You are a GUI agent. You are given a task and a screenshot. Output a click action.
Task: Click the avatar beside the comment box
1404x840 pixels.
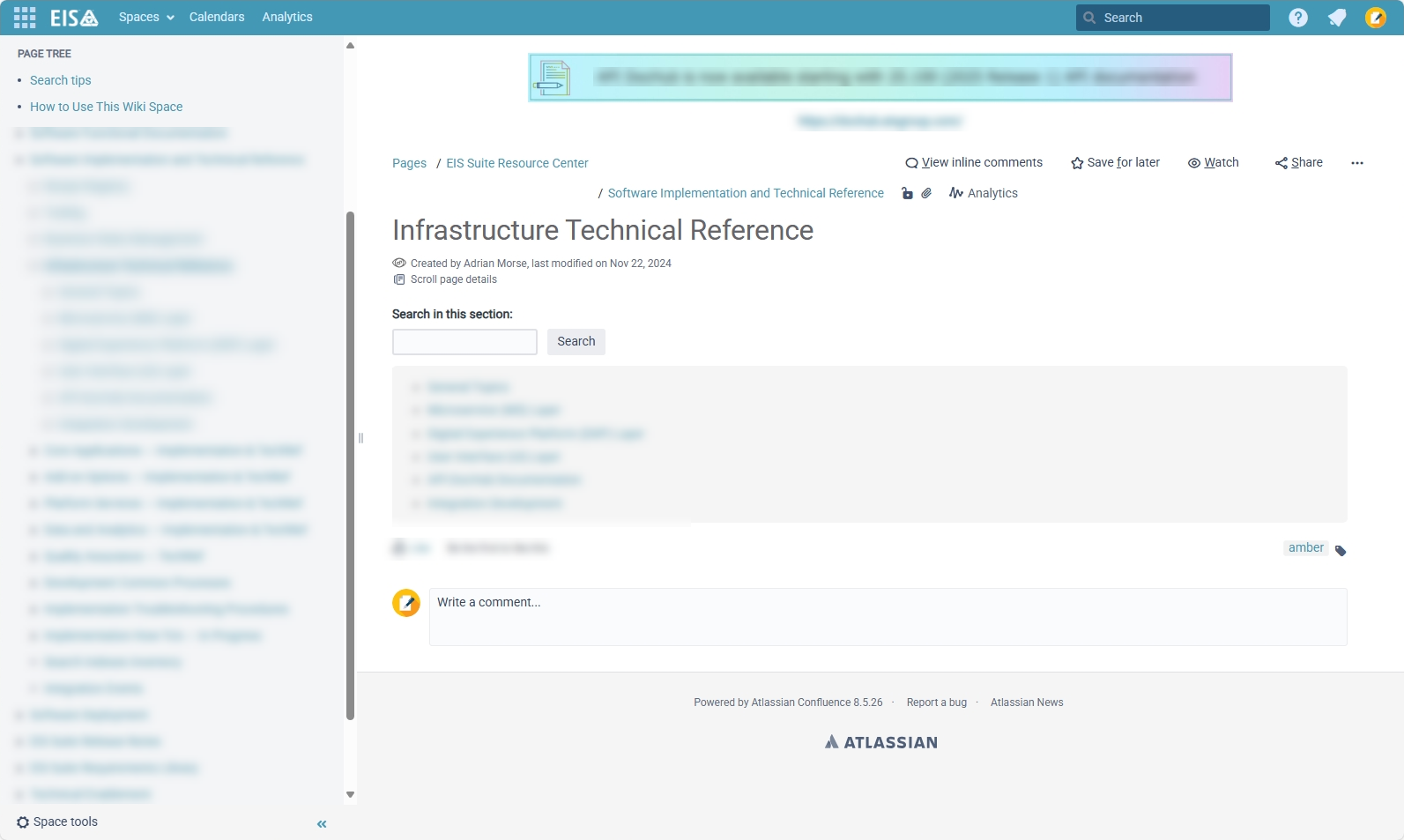coord(406,603)
